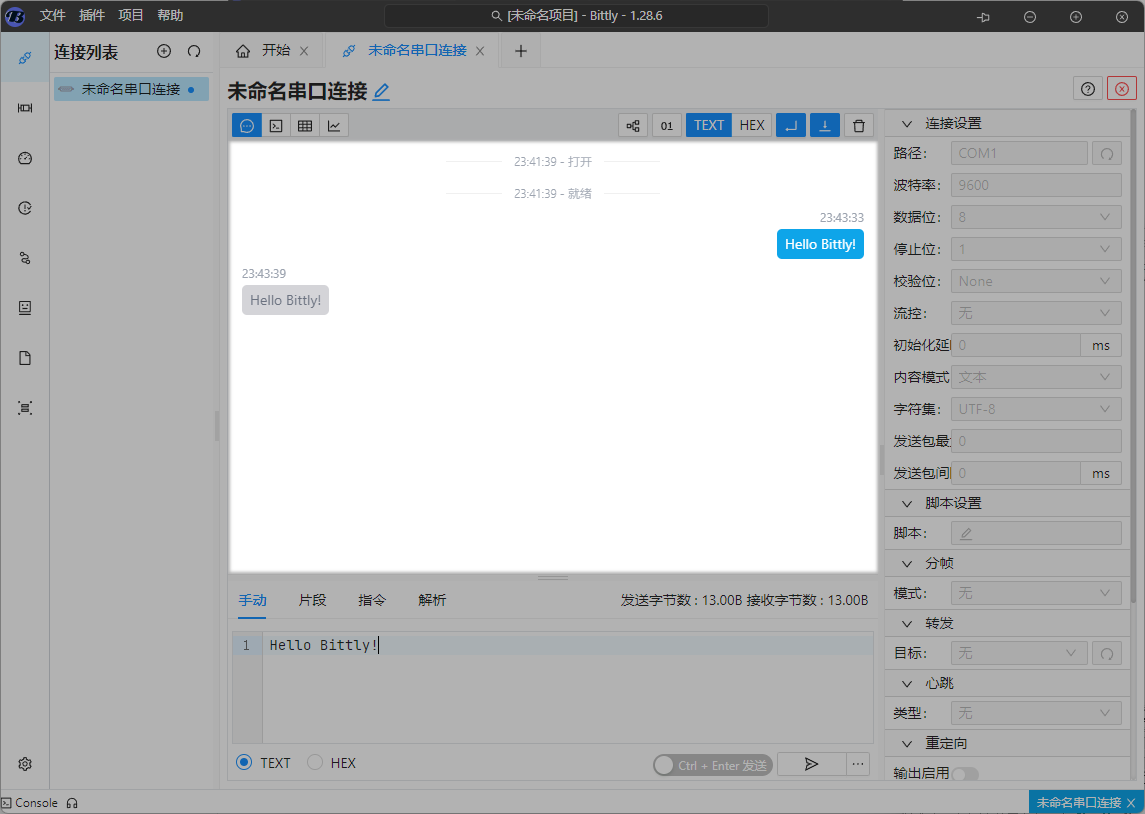Add new connection with plus icon
This screenshot has width=1145, height=814.
coord(164,51)
